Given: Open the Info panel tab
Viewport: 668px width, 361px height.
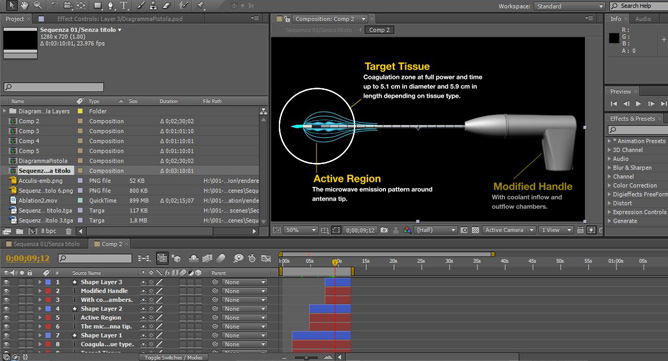Looking at the screenshot, I should [616, 19].
